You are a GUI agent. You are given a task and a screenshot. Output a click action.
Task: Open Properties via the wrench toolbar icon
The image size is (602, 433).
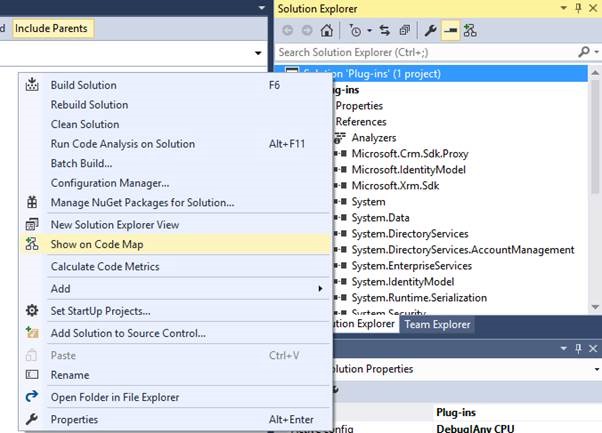click(431, 30)
